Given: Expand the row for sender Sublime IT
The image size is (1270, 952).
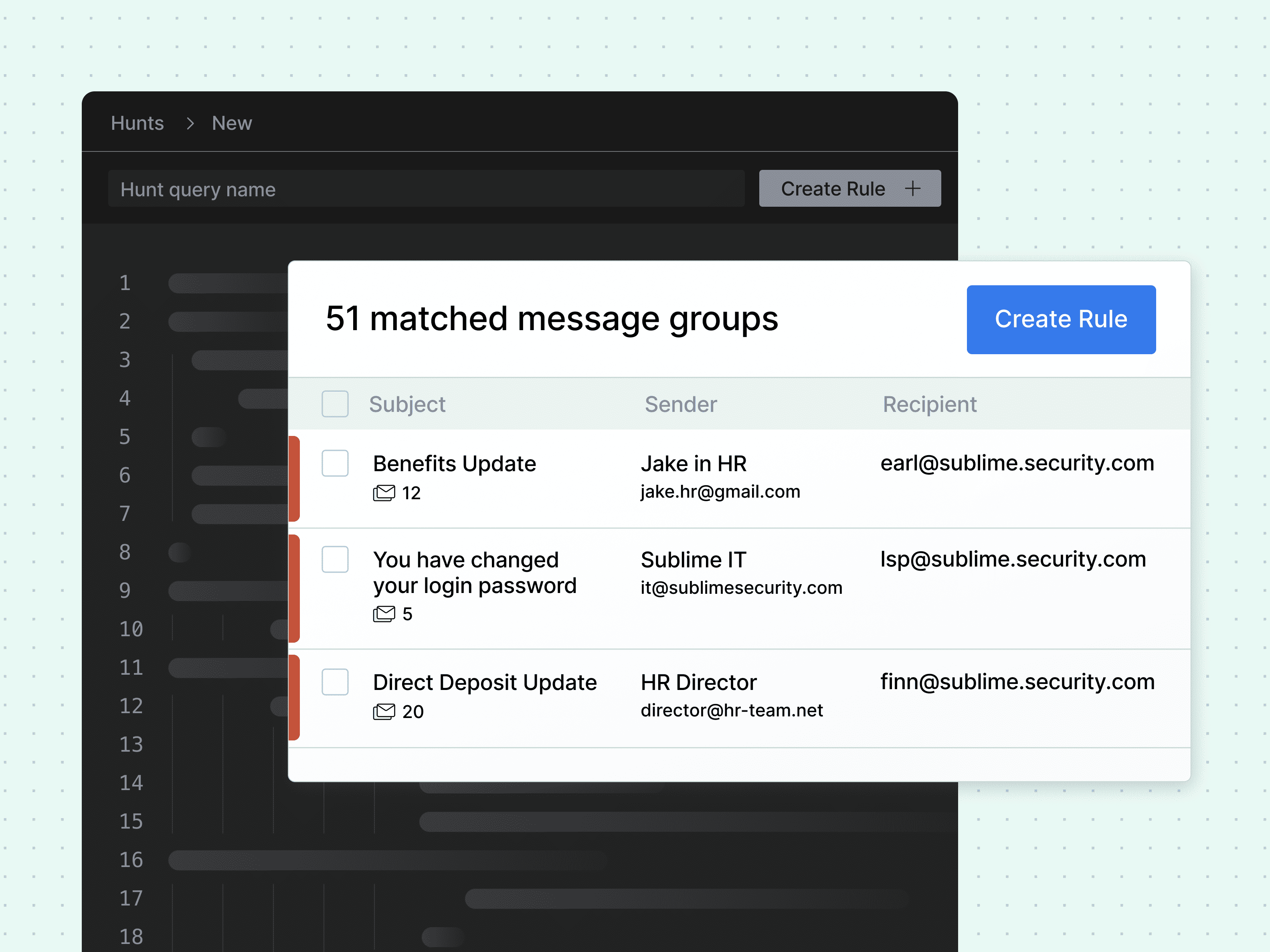Looking at the screenshot, I should click(x=693, y=559).
